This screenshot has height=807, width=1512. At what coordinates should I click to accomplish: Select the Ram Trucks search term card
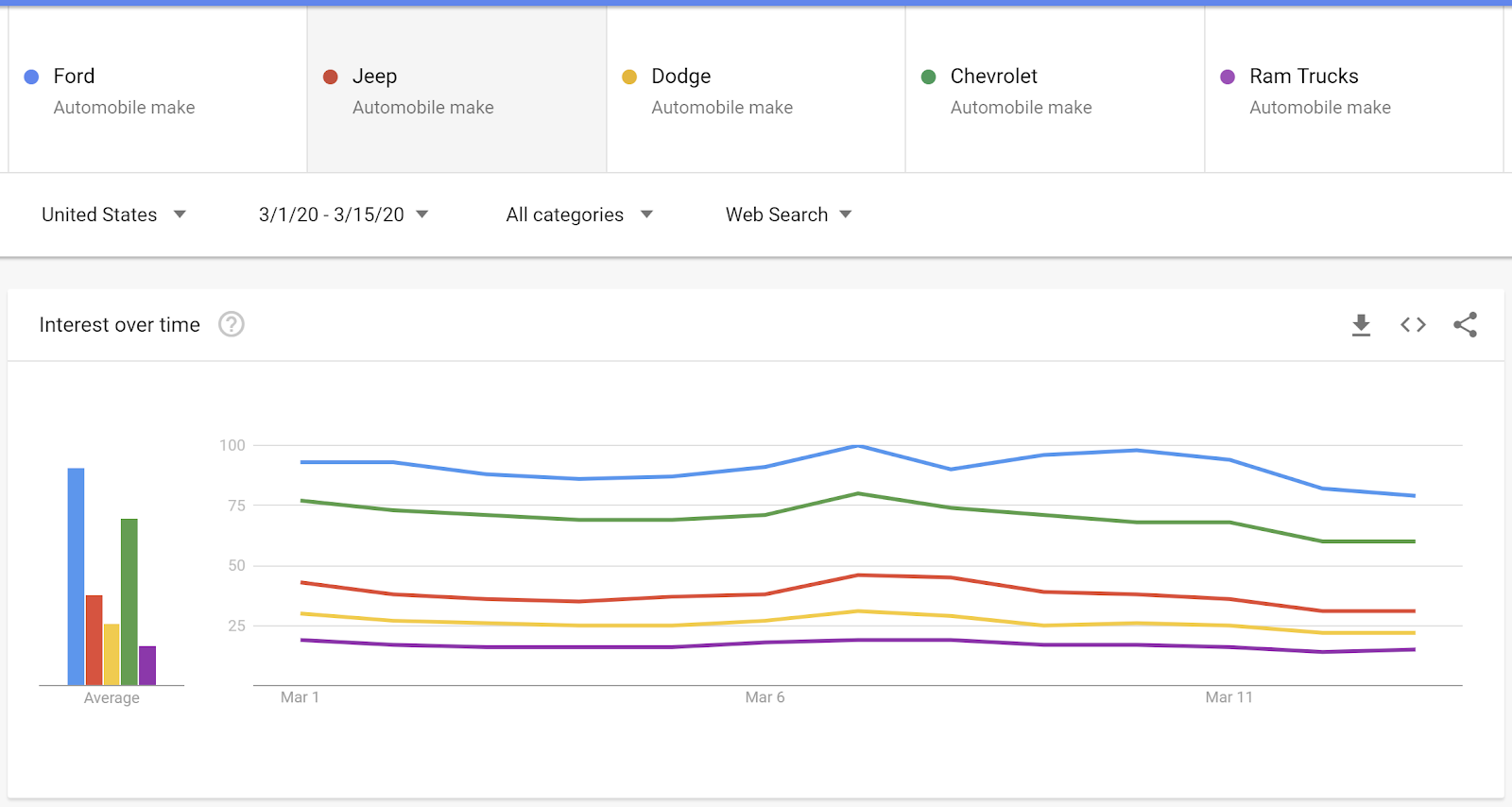(1354, 90)
